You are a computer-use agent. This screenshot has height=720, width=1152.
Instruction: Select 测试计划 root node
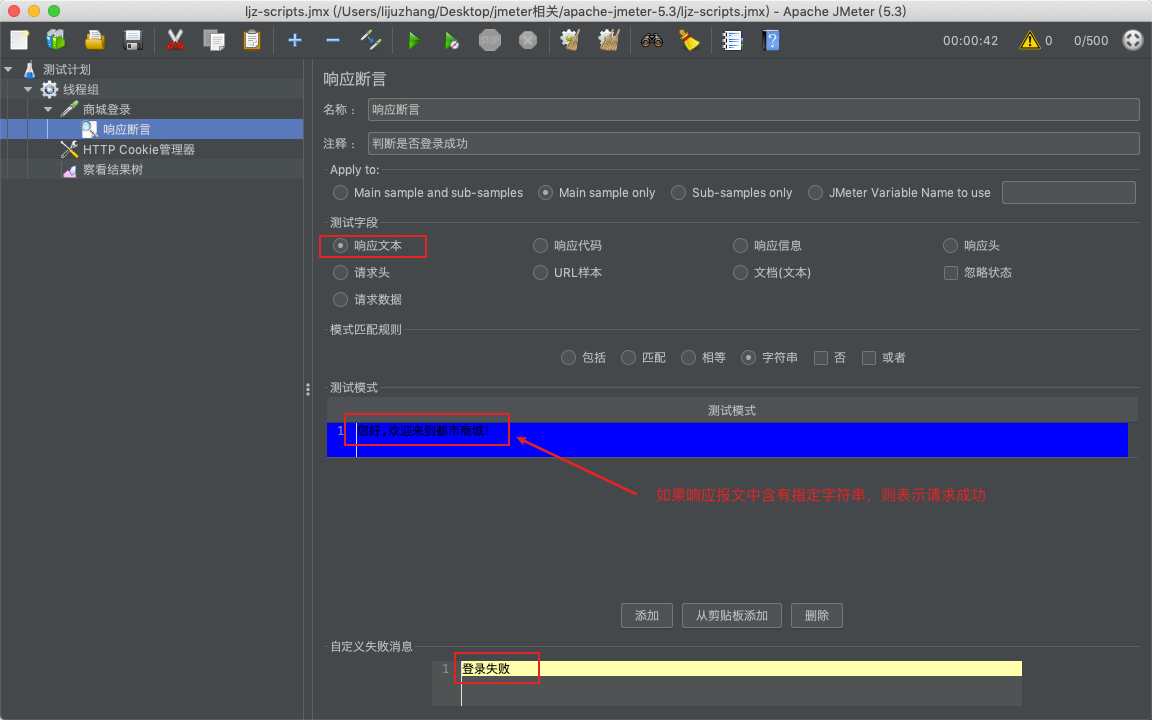(x=66, y=70)
